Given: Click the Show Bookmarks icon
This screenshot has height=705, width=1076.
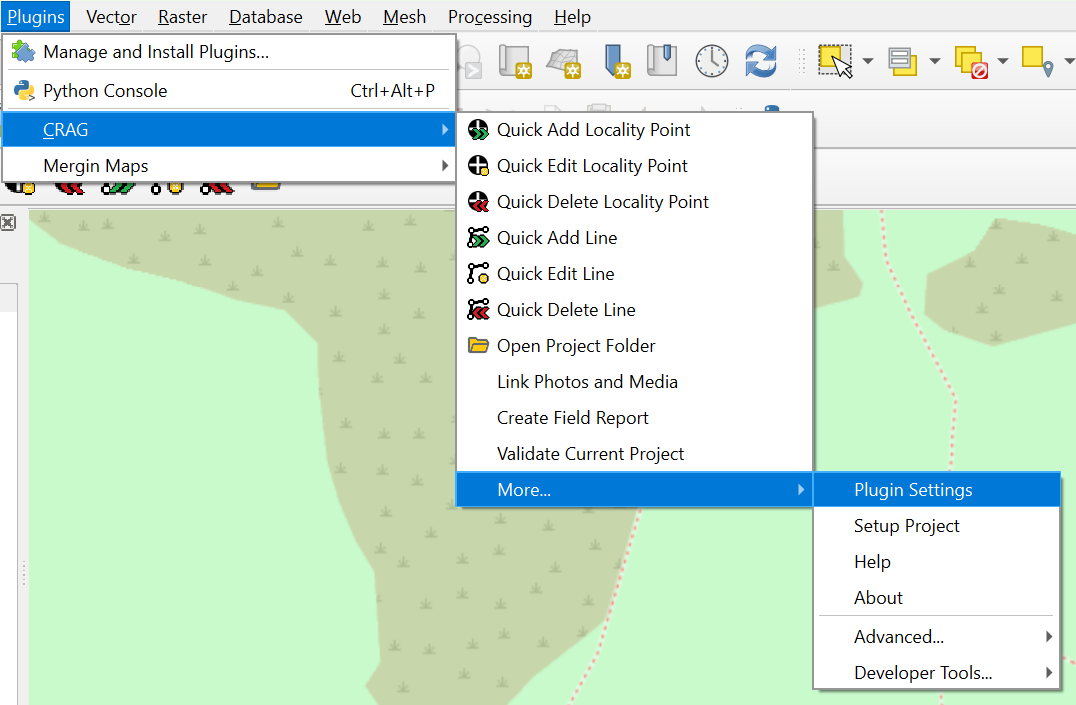Looking at the screenshot, I should click(x=662, y=60).
